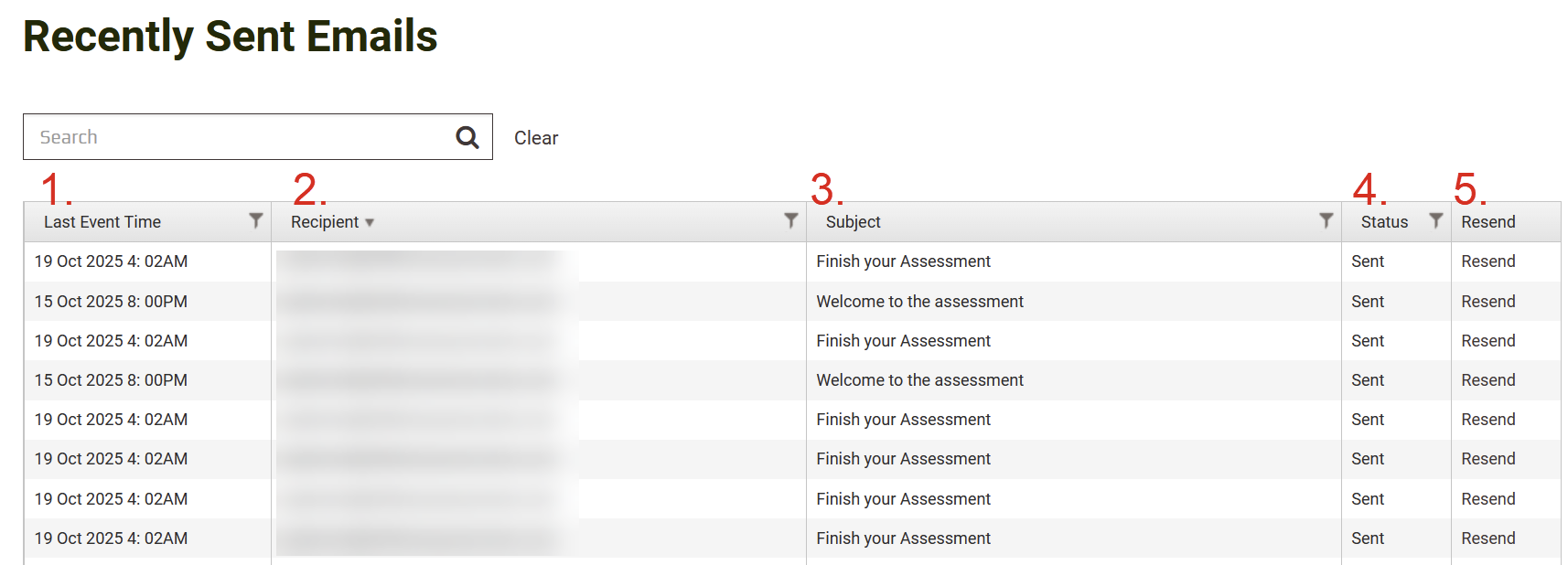Click the Status column header label
The image size is (1568, 565).
(1384, 222)
